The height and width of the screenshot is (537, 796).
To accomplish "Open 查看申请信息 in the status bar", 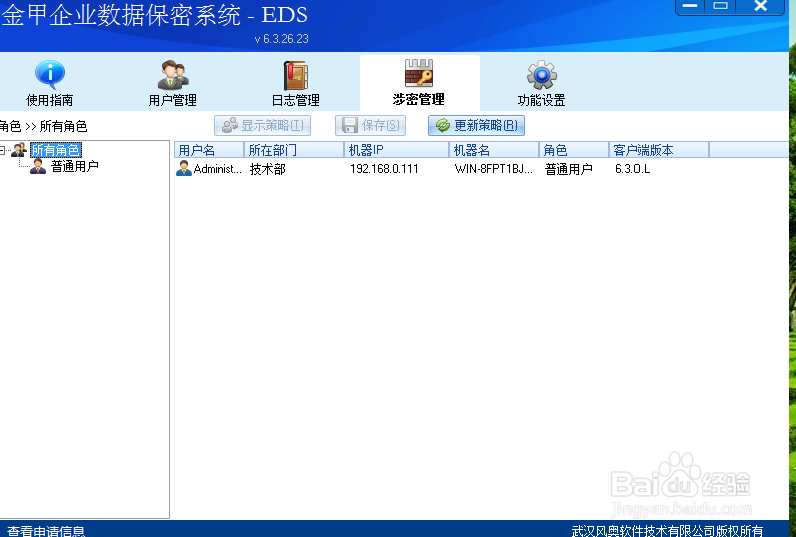I will [x=46, y=531].
